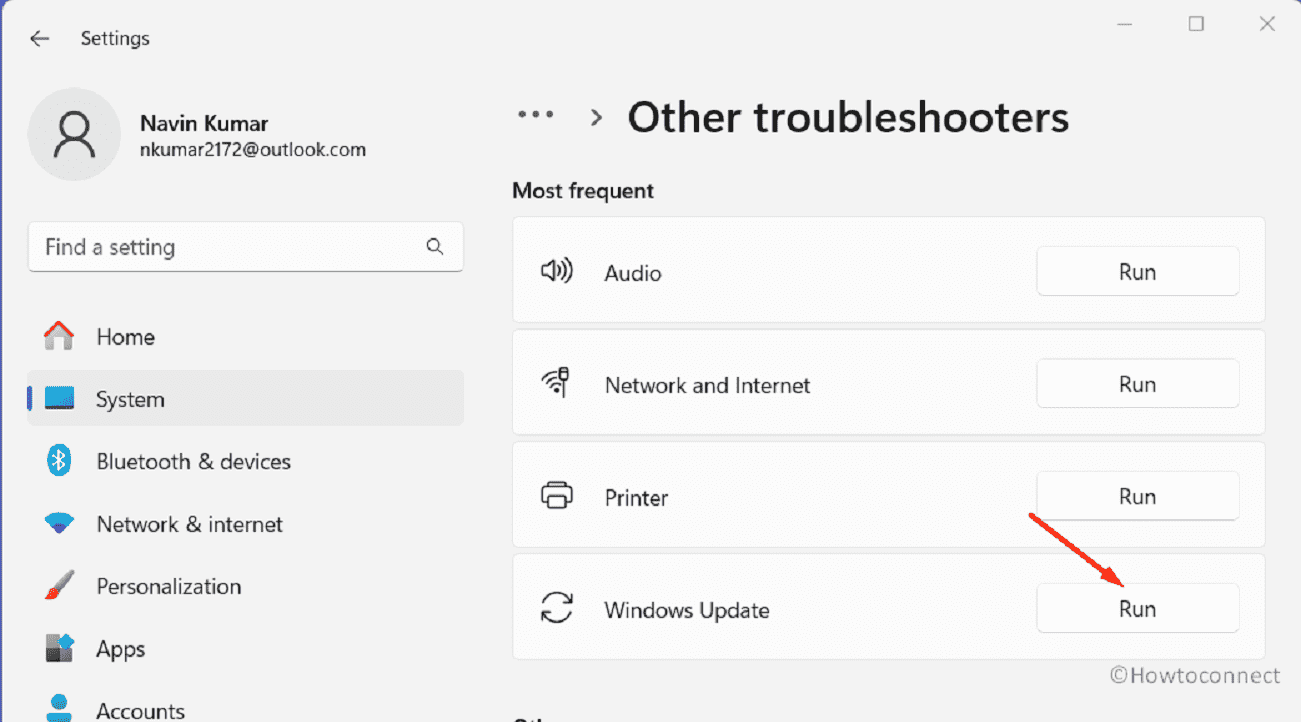The image size is (1301, 722).
Task: Open Network & internet settings
Action: tap(245, 524)
